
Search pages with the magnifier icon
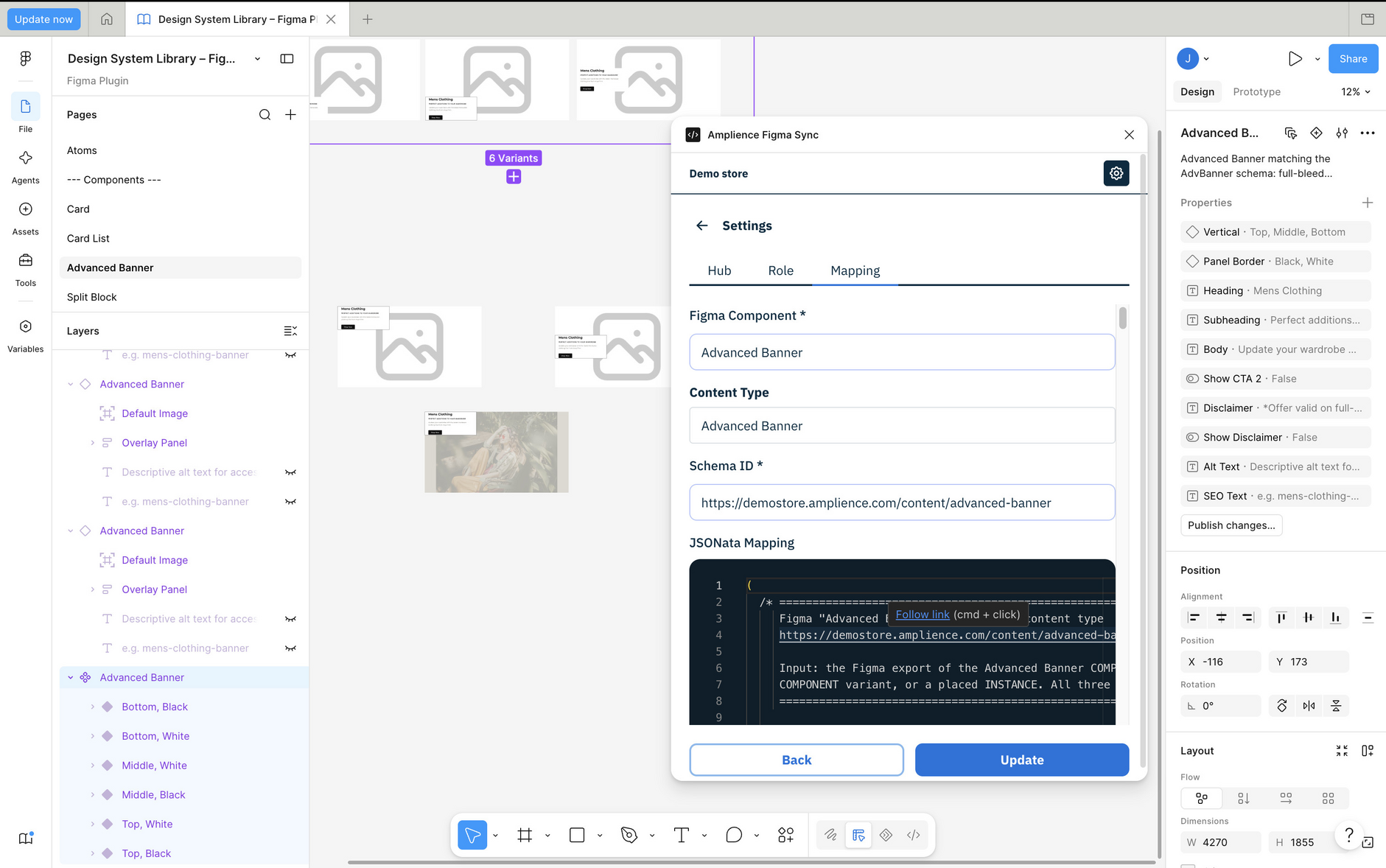click(265, 115)
